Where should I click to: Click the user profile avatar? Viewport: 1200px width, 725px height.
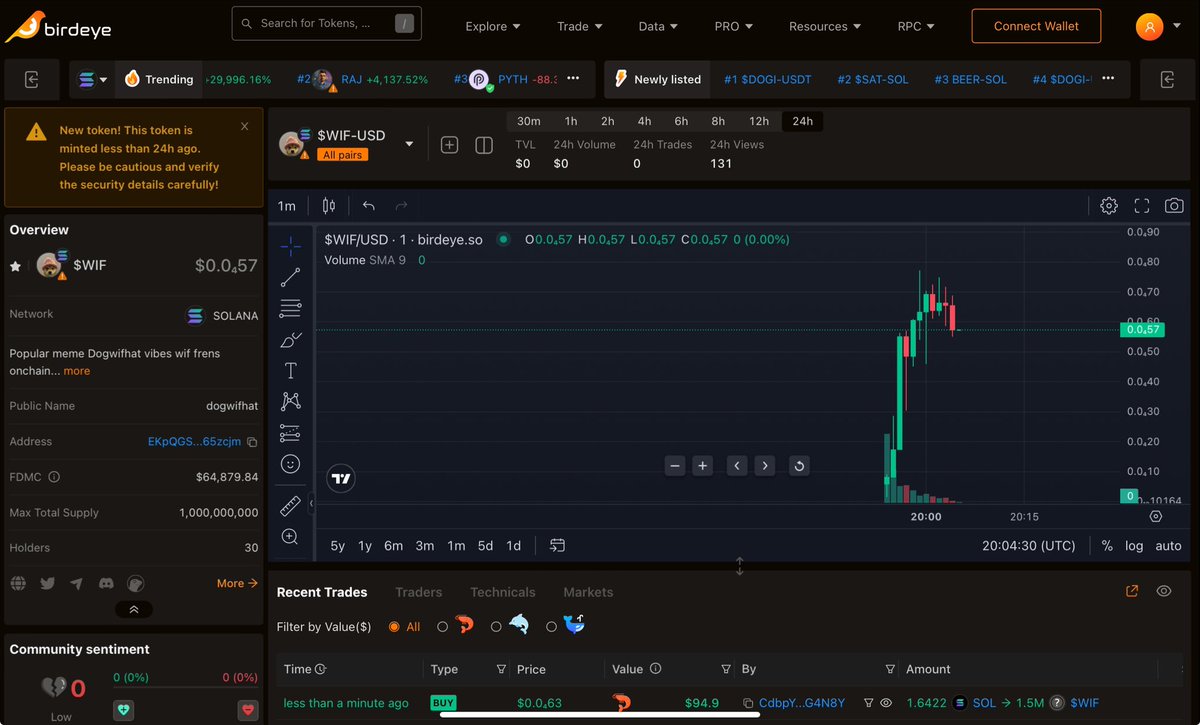click(x=1149, y=26)
